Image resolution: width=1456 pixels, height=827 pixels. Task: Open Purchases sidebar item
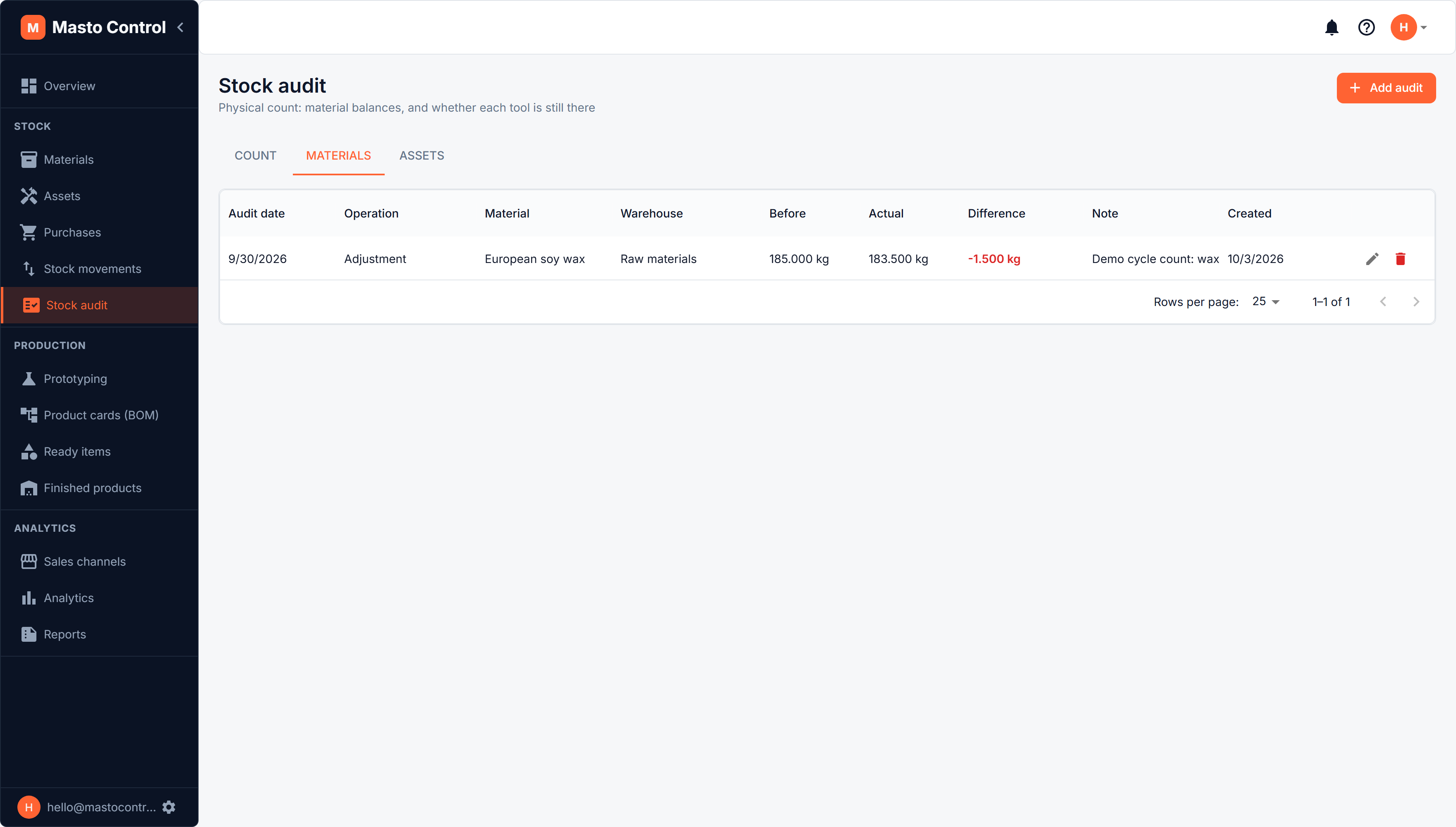pyautogui.click(x=99, y=232)
